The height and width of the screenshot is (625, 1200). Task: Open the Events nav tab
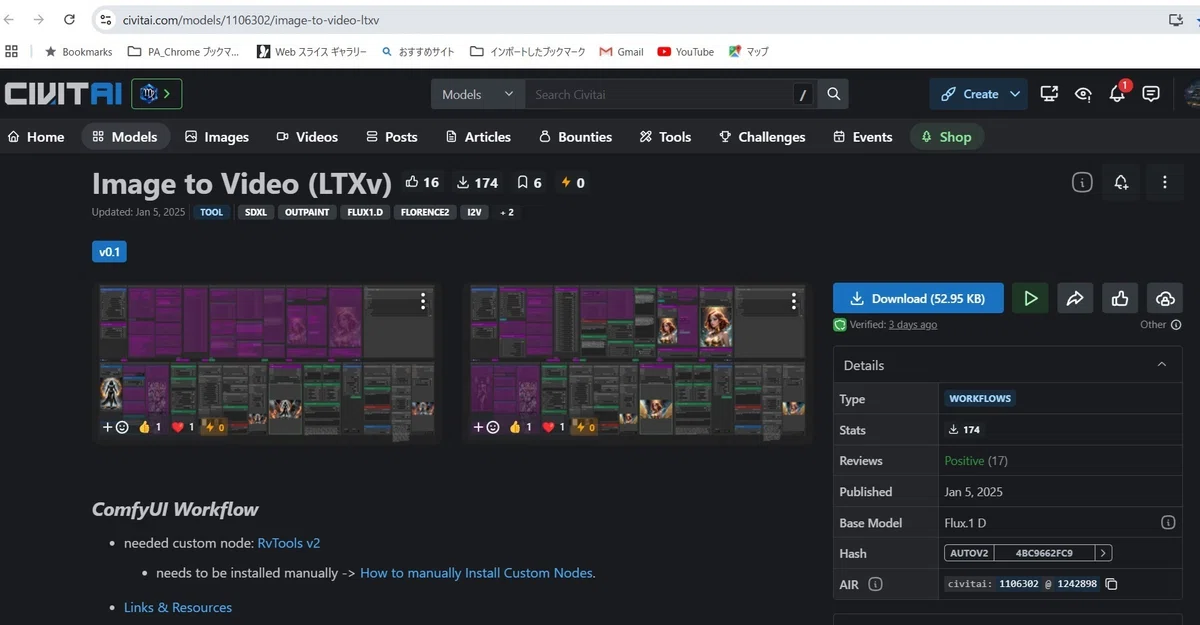coord(862,137)
